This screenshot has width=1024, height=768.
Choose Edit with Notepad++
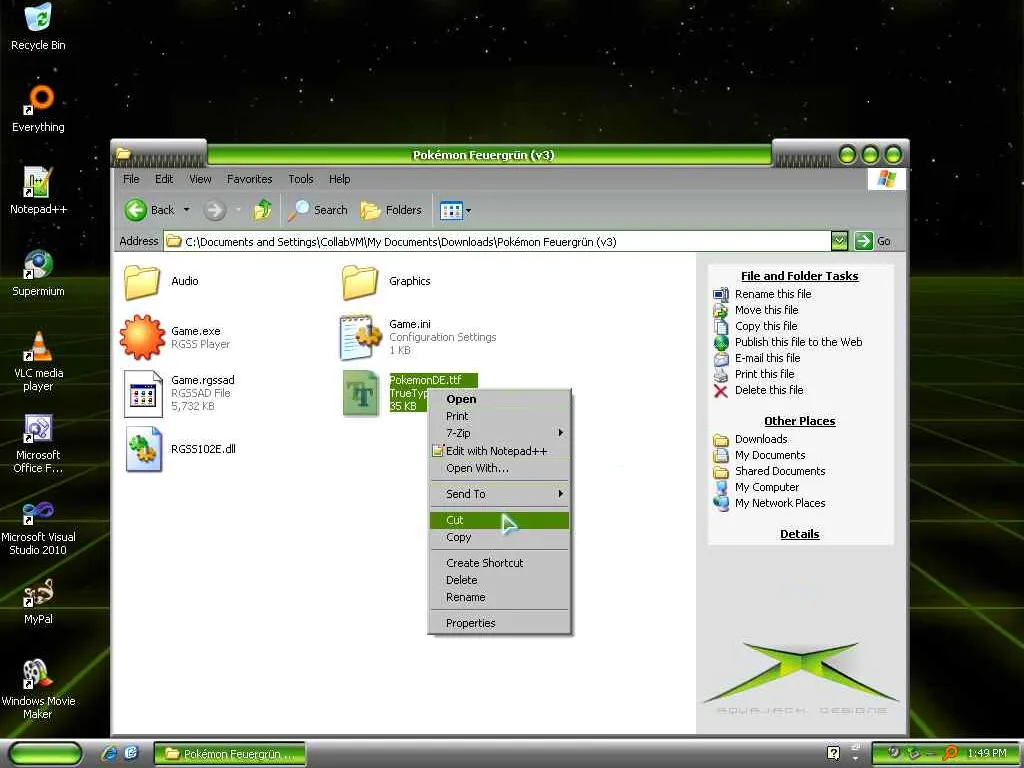point(500,451)
